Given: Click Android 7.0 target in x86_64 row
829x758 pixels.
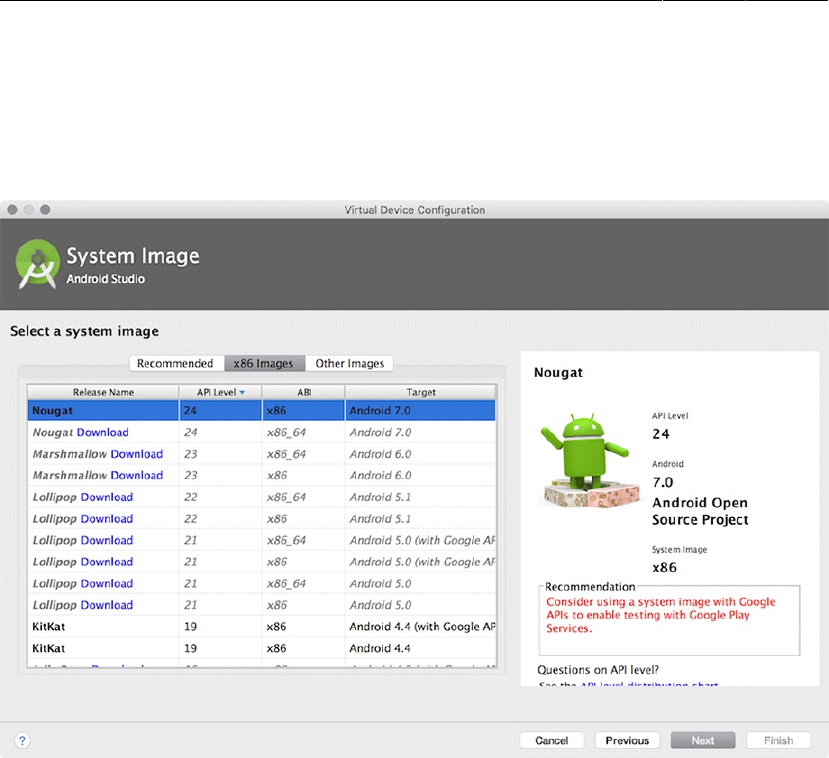Looking at the screenshot, I should 380,432.
